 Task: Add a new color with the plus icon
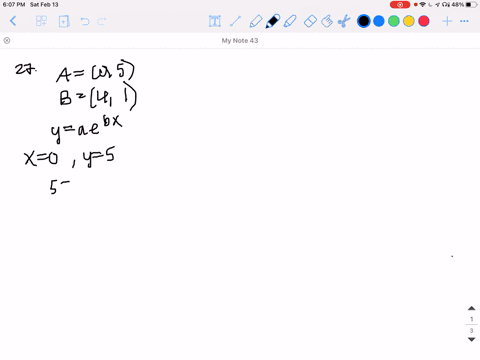click(x=447, y=21)
